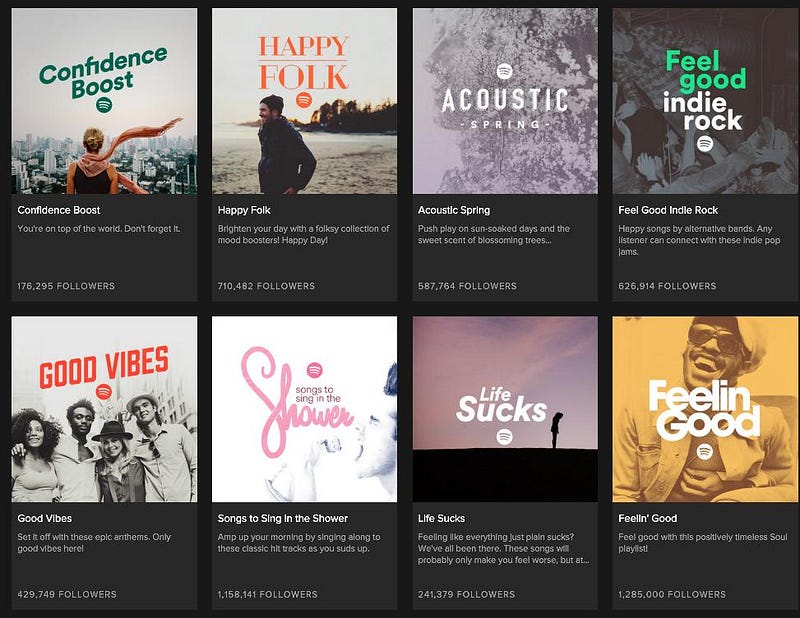Click Spotify logo on Feelin Good cover

705,452
